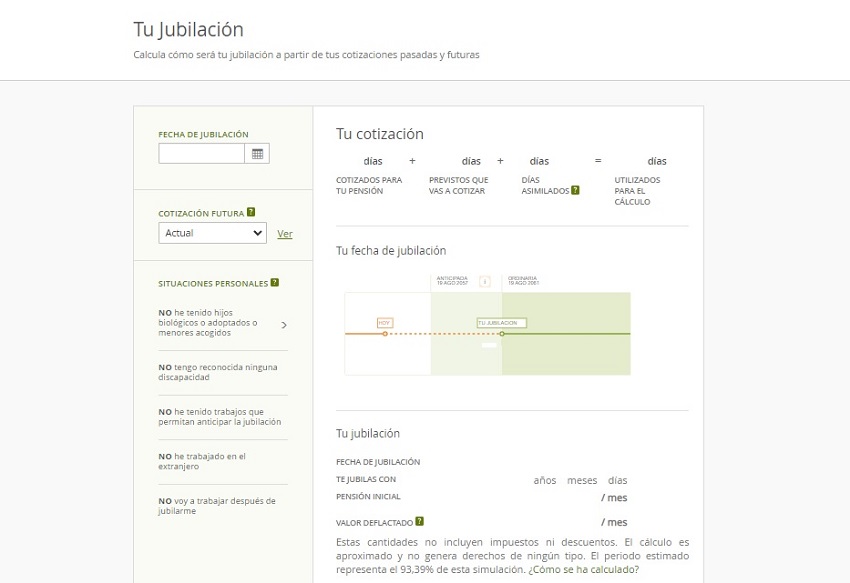
Task: Click the 'Hoy' marker on the timeline
Action: tap(384, 323)
